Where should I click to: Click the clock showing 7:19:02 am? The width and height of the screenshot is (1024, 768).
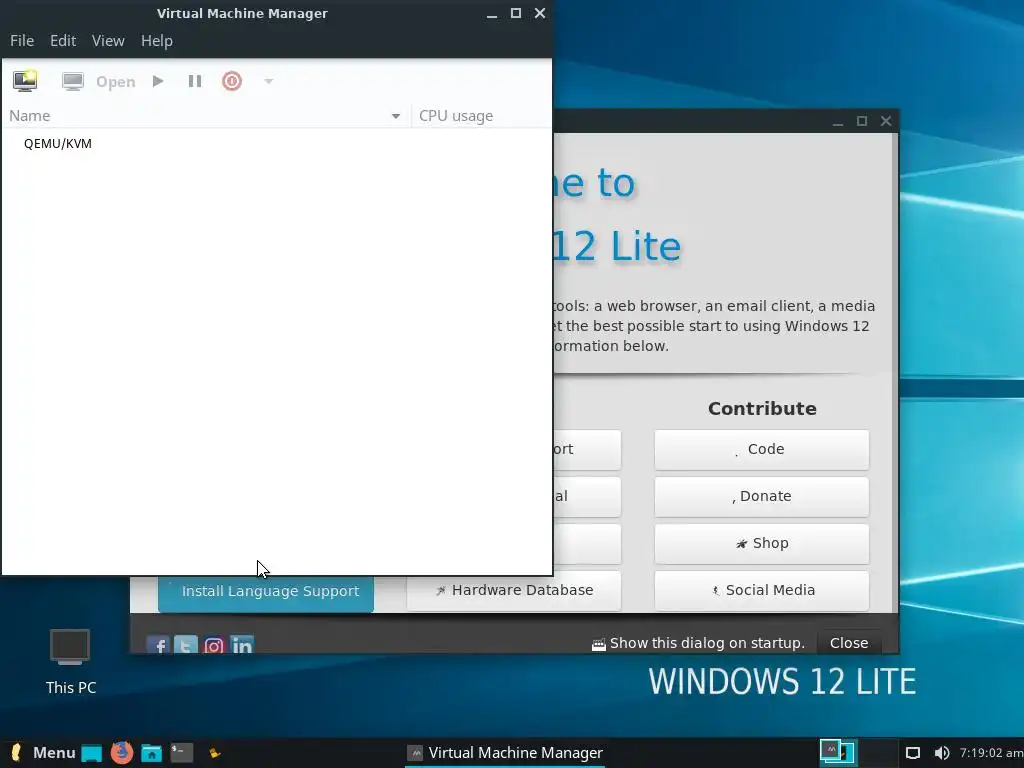991,753
